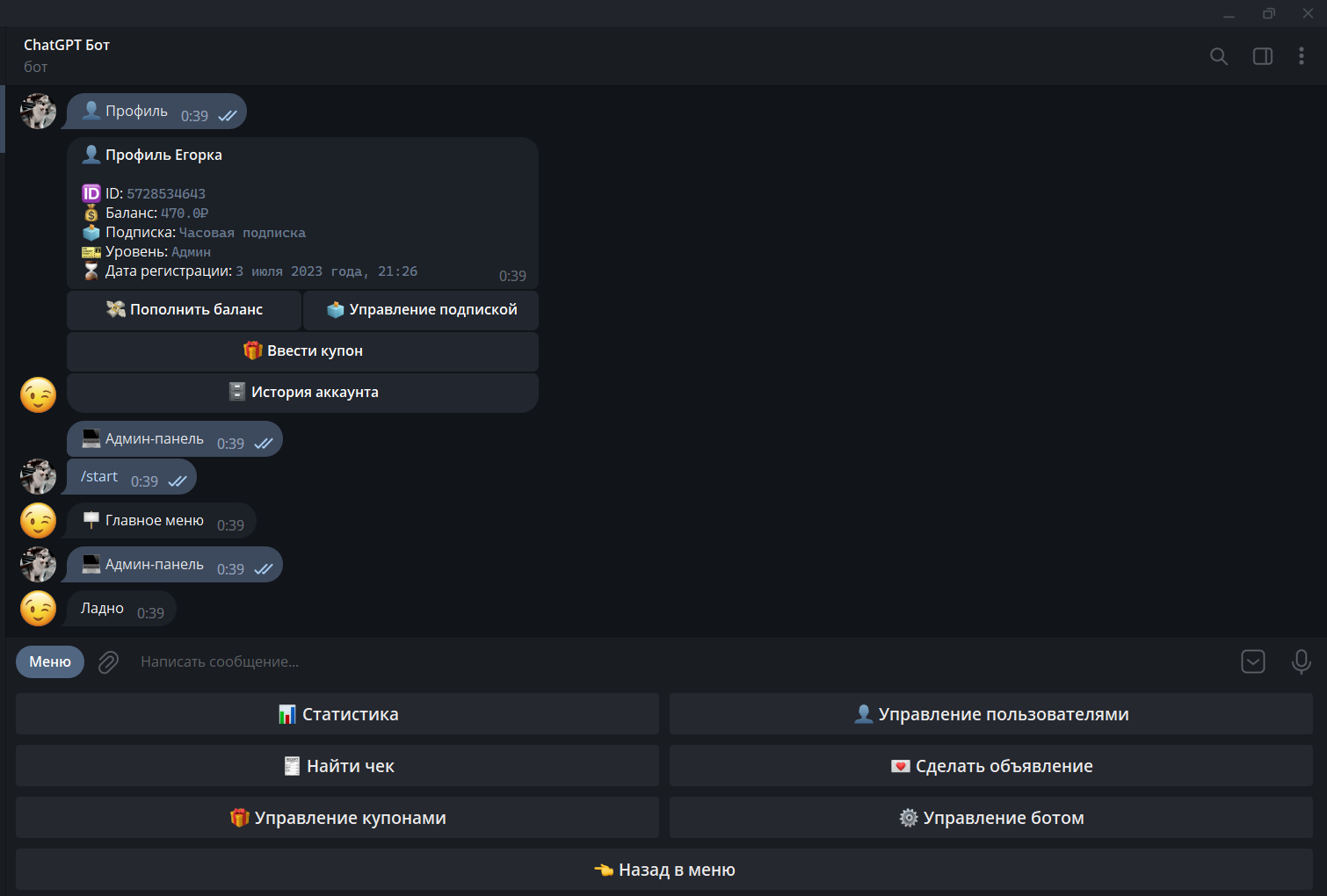Click the search icon in chat header
Viewport: 1327px width, 896px height.
pyautogui.click(x=1218, y=56)
